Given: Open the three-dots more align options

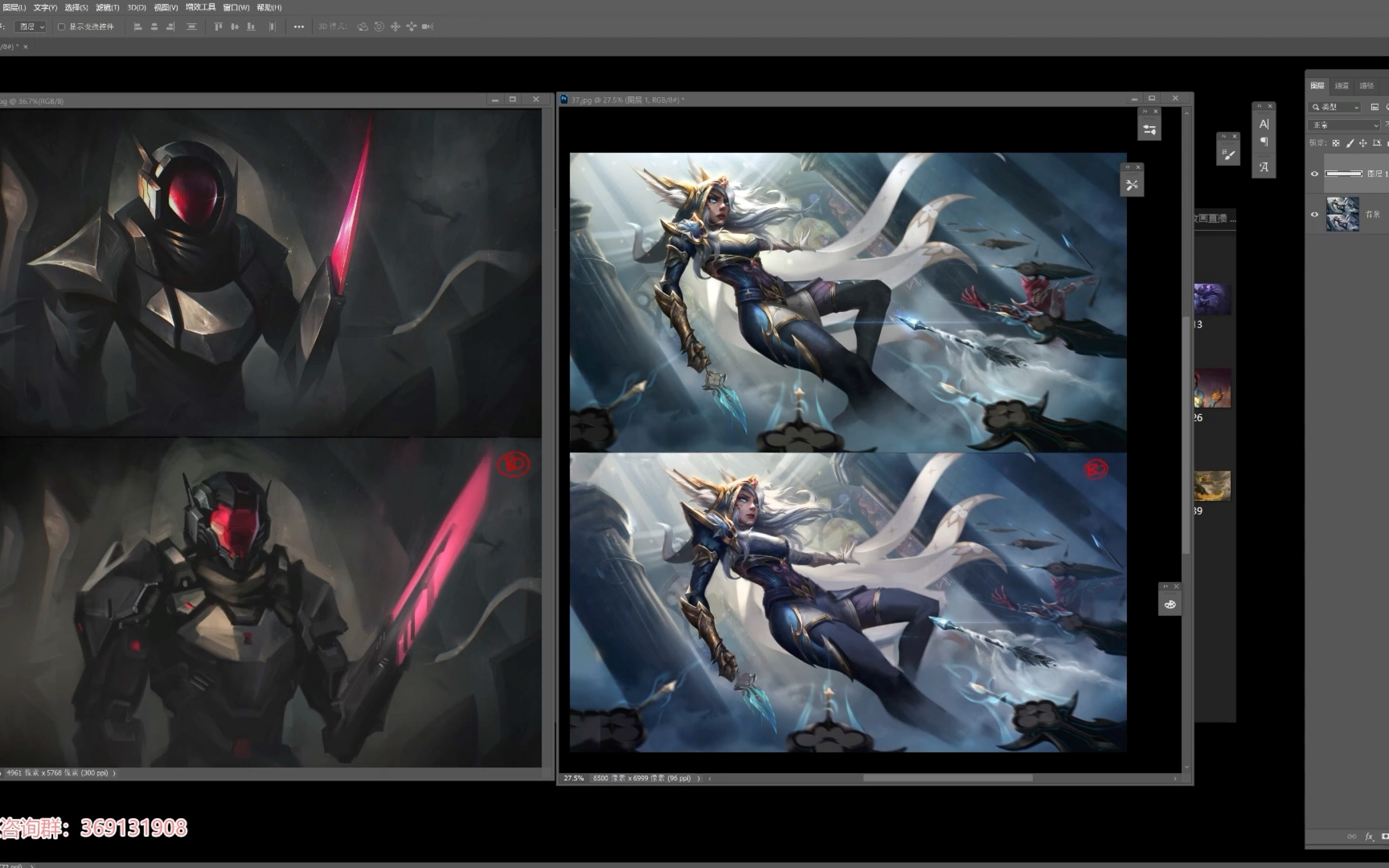Looking at the screenshot, I should click(x=299, y=27).
